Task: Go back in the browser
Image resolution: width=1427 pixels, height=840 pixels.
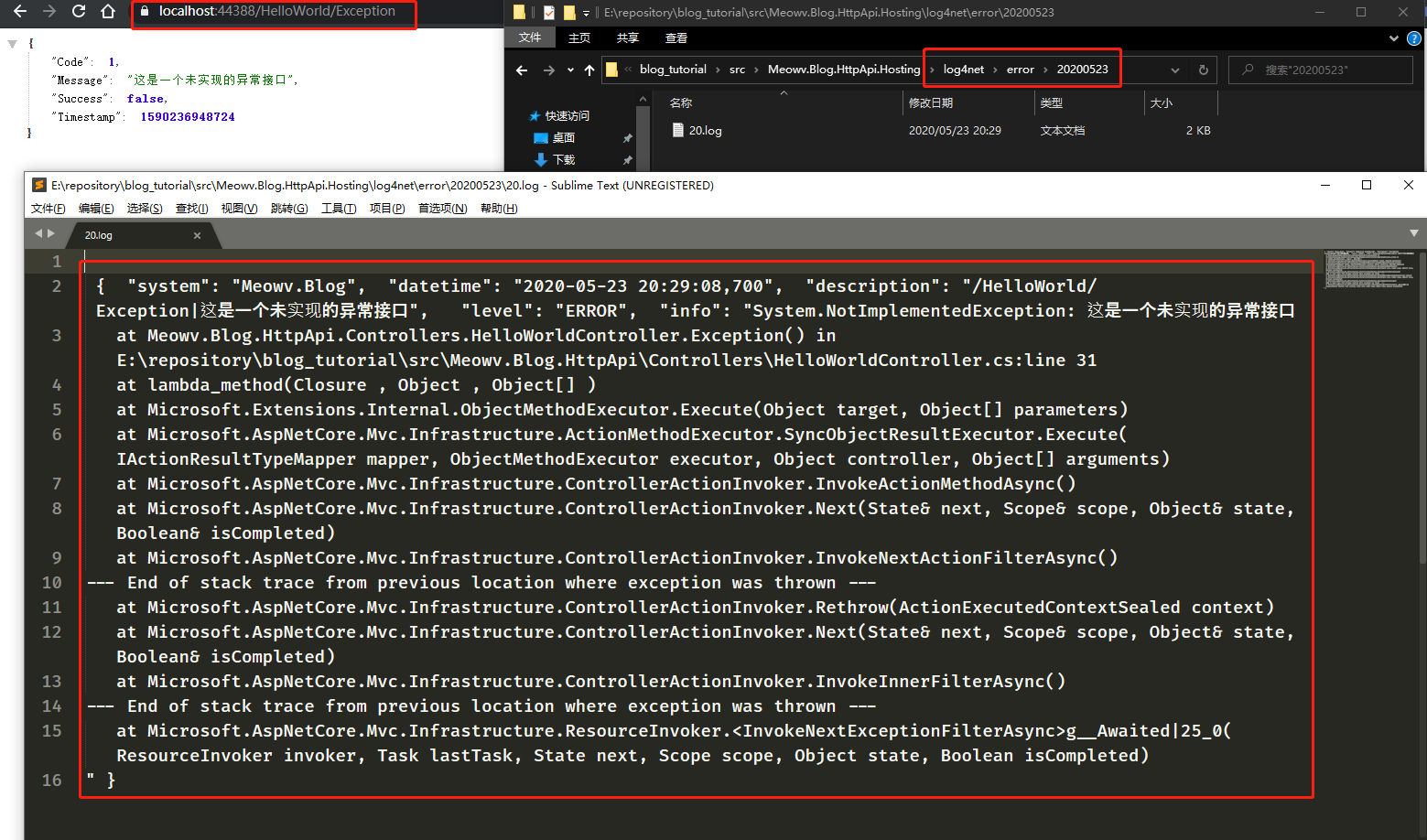Action: point(19,11)
